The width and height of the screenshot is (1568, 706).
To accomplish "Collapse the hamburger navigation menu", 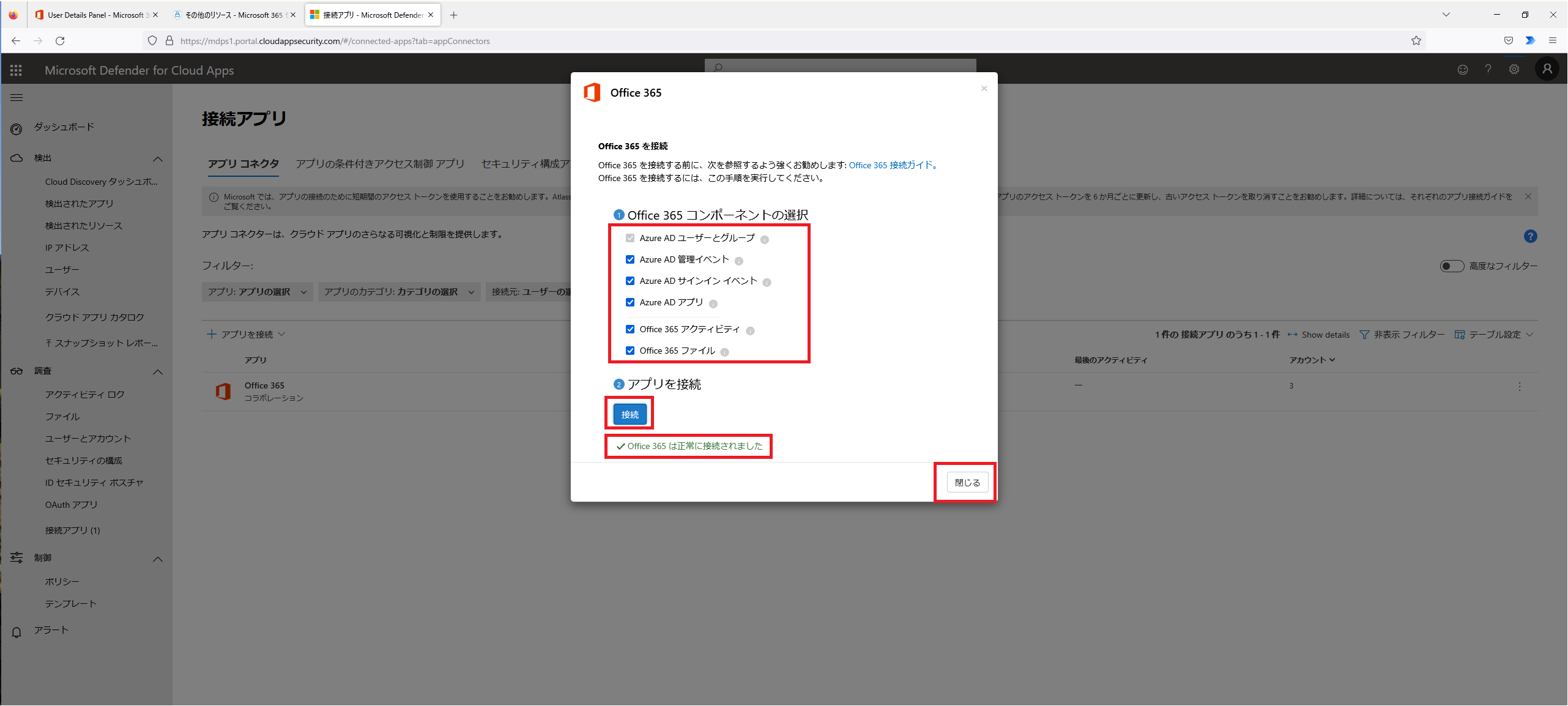I will click(17, 97).
